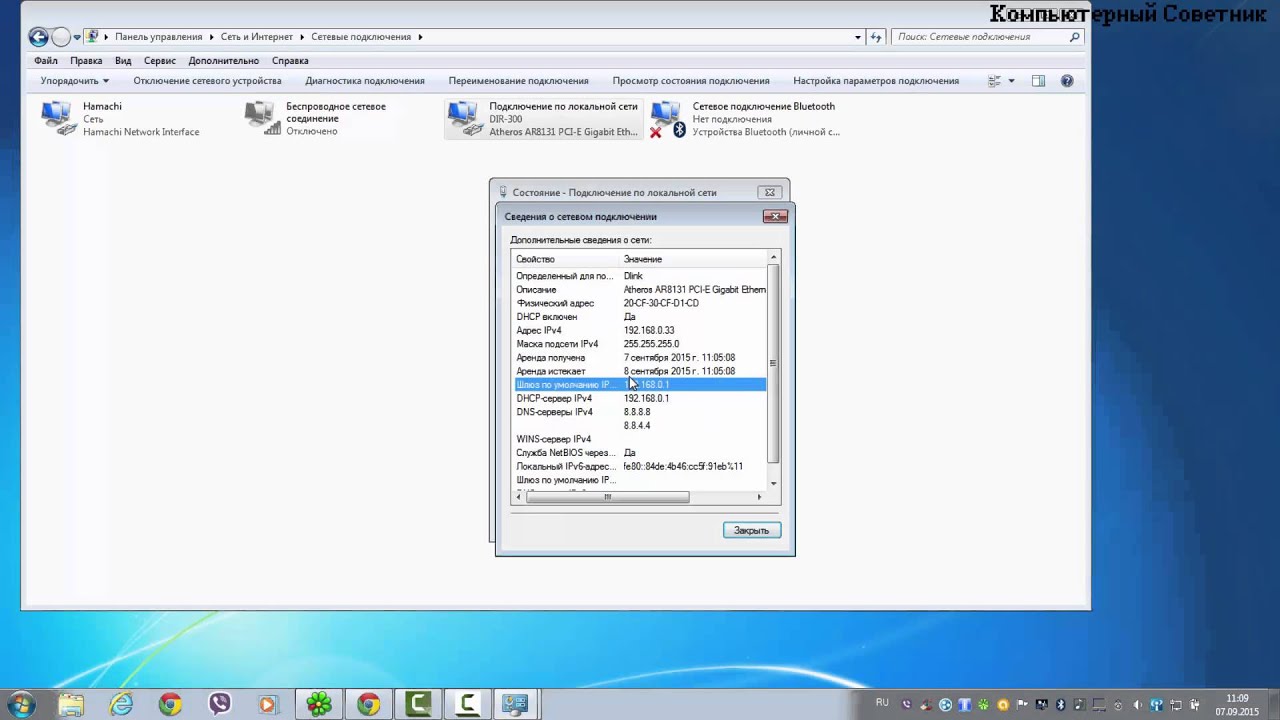Click the Закрыть button in details dialog
1280x720 pixels.
(752, 530)
